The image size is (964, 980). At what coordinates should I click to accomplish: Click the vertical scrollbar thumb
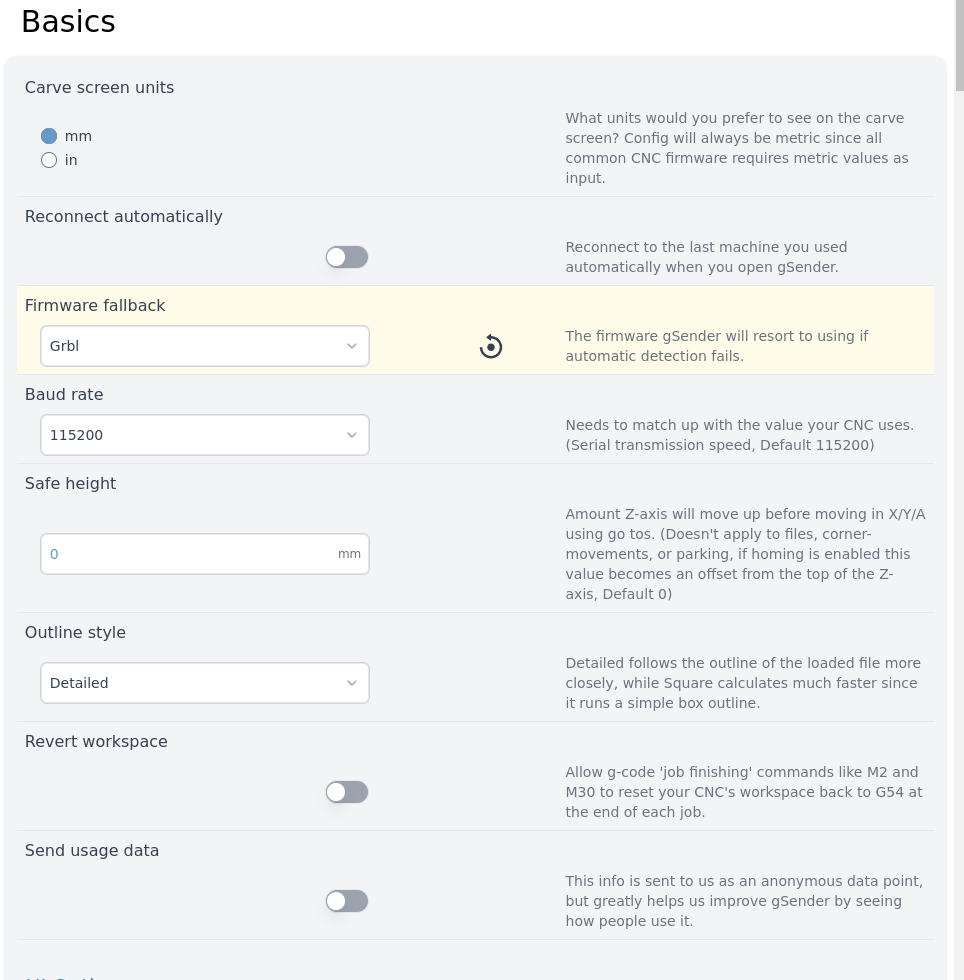tap(959, 45)
